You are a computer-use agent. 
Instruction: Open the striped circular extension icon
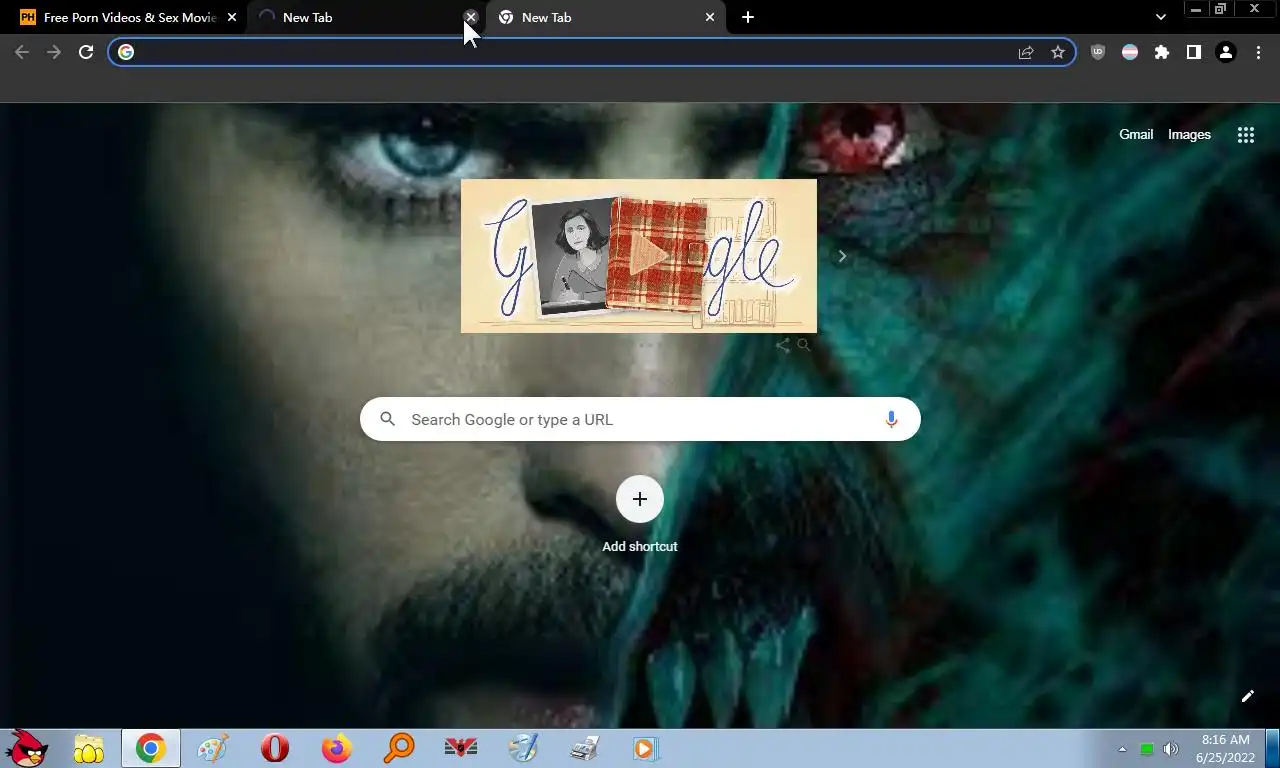[1130, 52]
